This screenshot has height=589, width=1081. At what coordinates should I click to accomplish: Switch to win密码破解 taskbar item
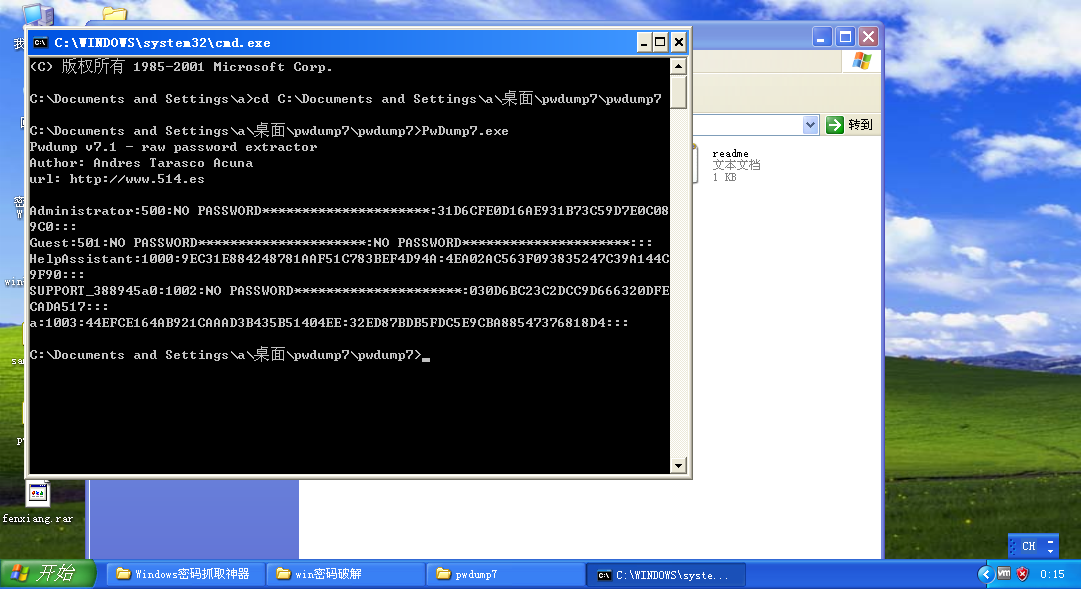[345, 574]
